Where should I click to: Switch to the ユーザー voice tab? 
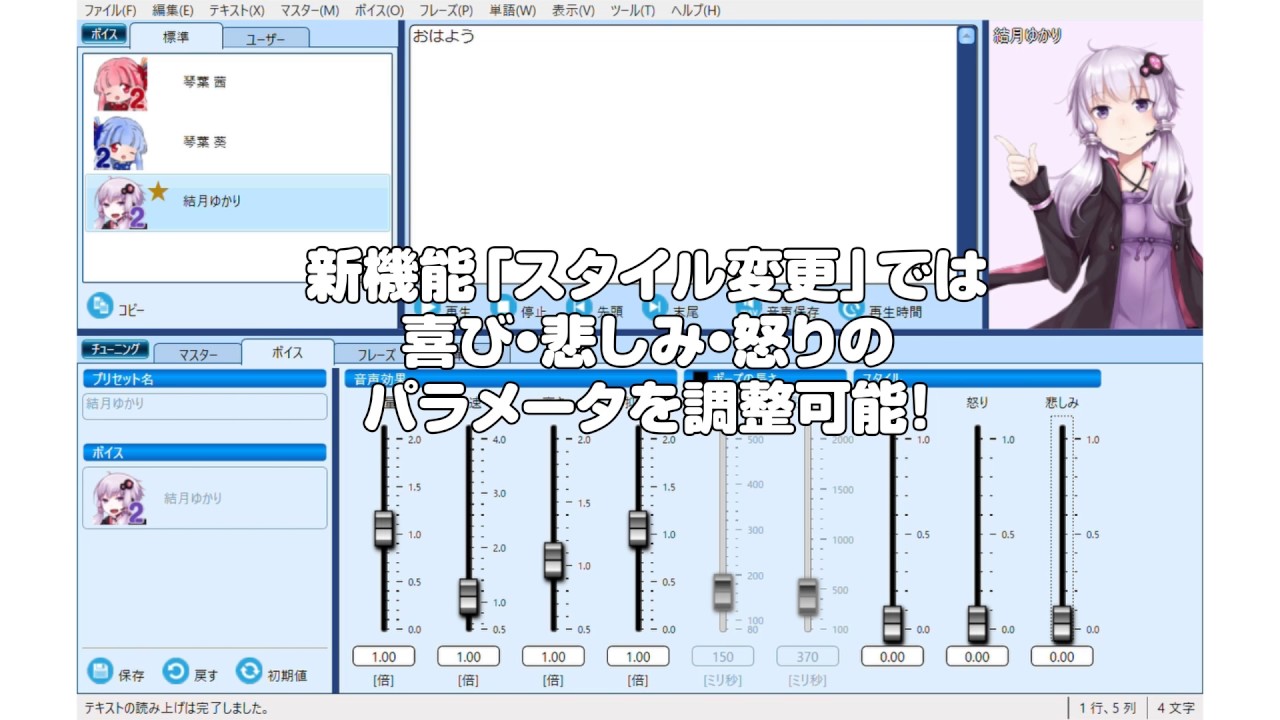click(265, 38)
